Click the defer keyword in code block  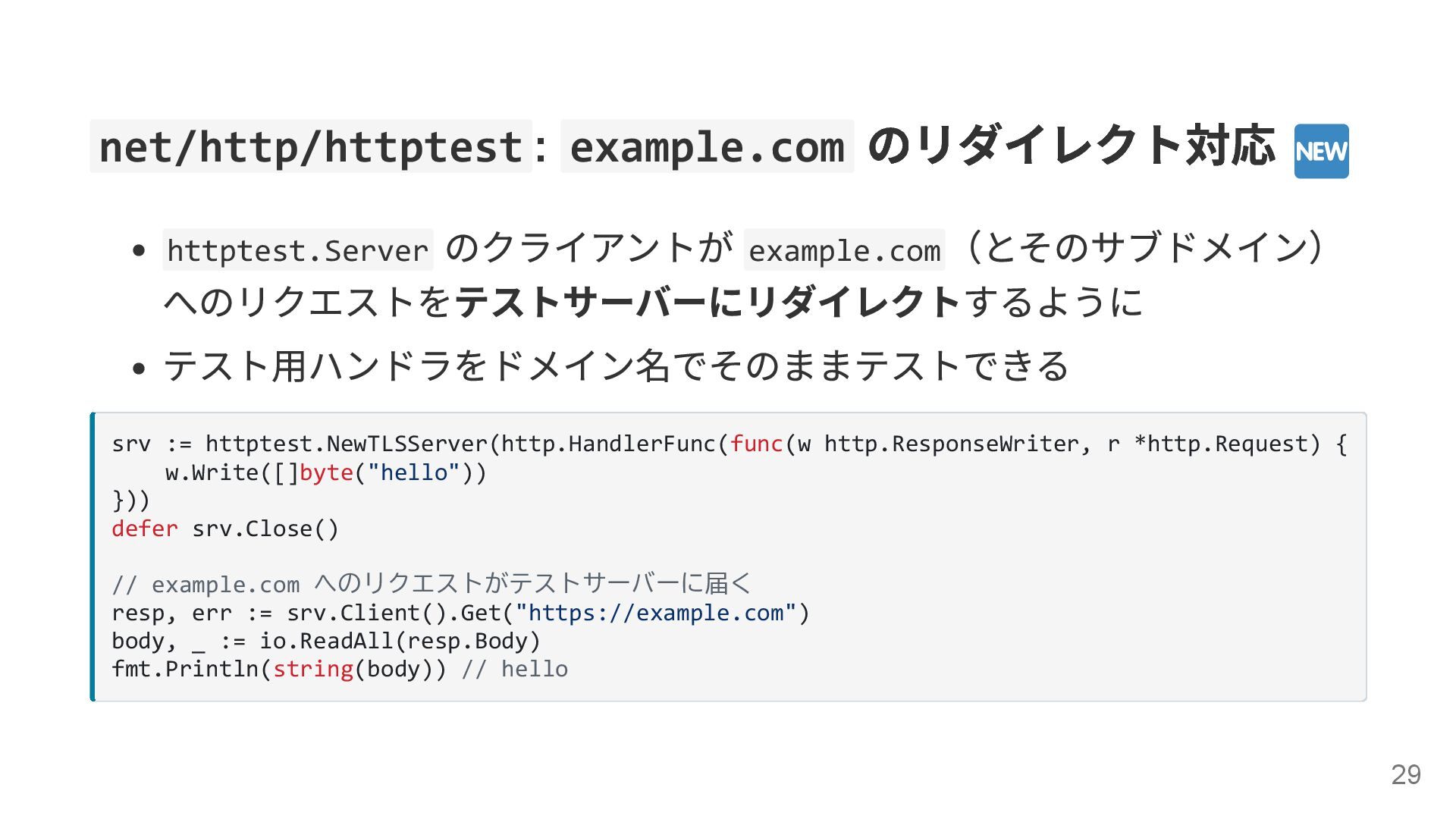(144, 529)
